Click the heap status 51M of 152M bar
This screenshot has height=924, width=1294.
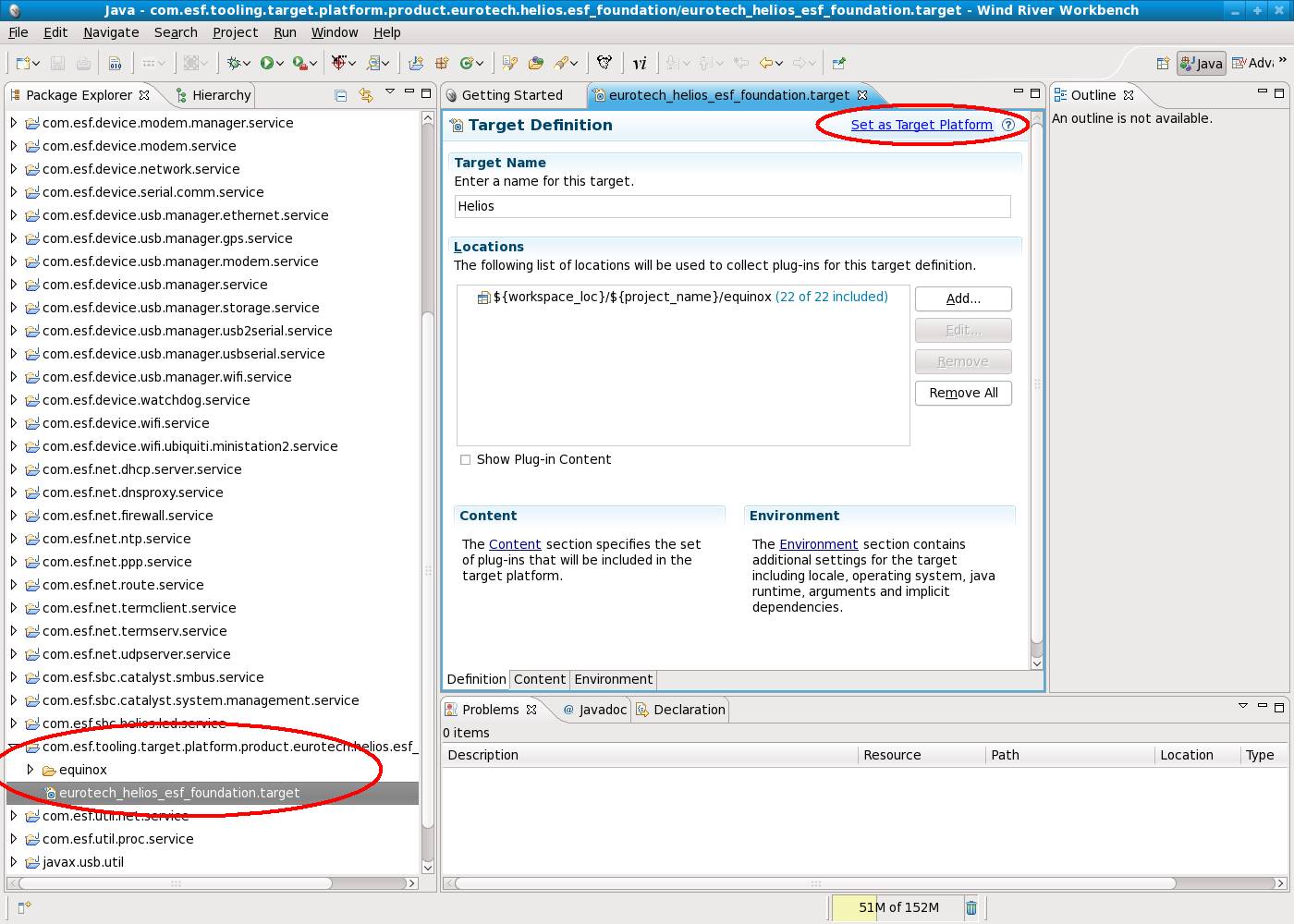click(x=897, y=907)
